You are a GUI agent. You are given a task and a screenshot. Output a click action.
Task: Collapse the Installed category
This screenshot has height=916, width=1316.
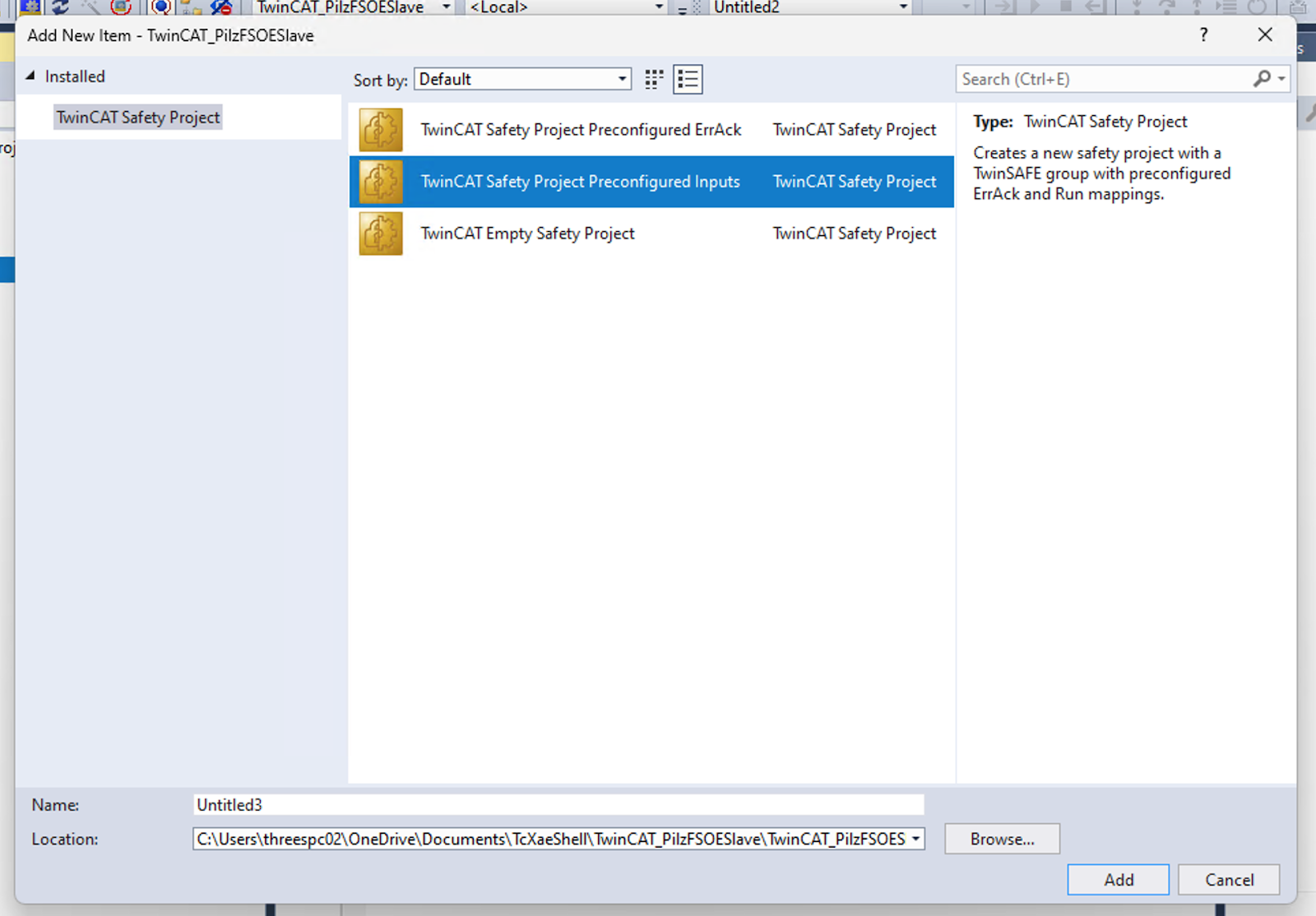coord(30,76)
